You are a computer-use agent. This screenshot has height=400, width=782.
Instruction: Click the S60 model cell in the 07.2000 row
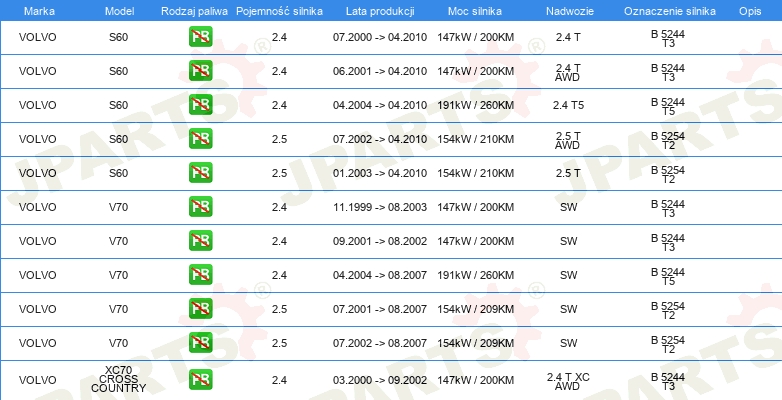pos(119,37)
